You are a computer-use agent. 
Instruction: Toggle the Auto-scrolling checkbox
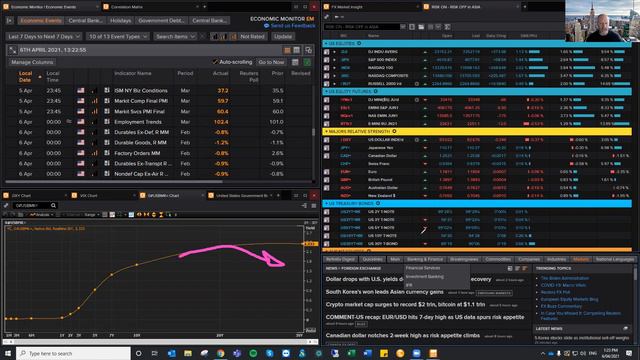[215, 62]
